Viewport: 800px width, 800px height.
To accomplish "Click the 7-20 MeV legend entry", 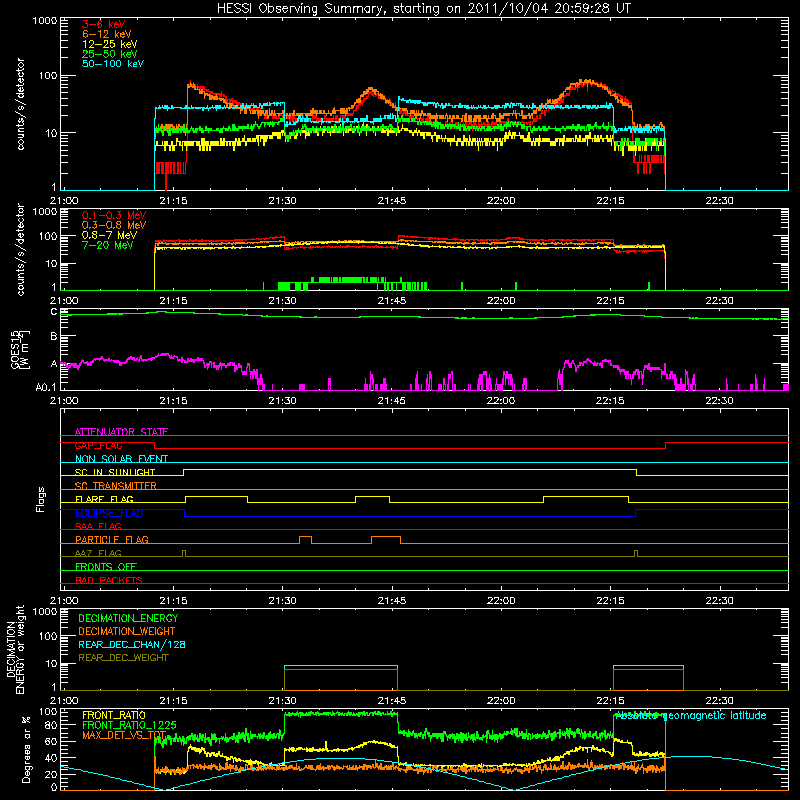I will tap(108, 245).
